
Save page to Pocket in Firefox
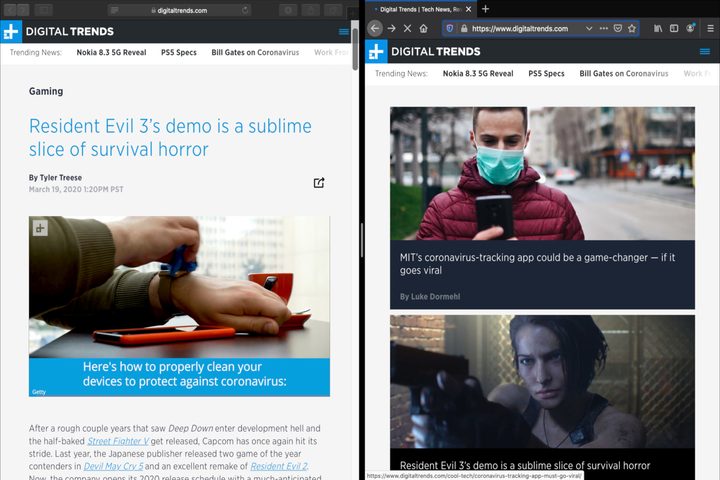[618, 28]
